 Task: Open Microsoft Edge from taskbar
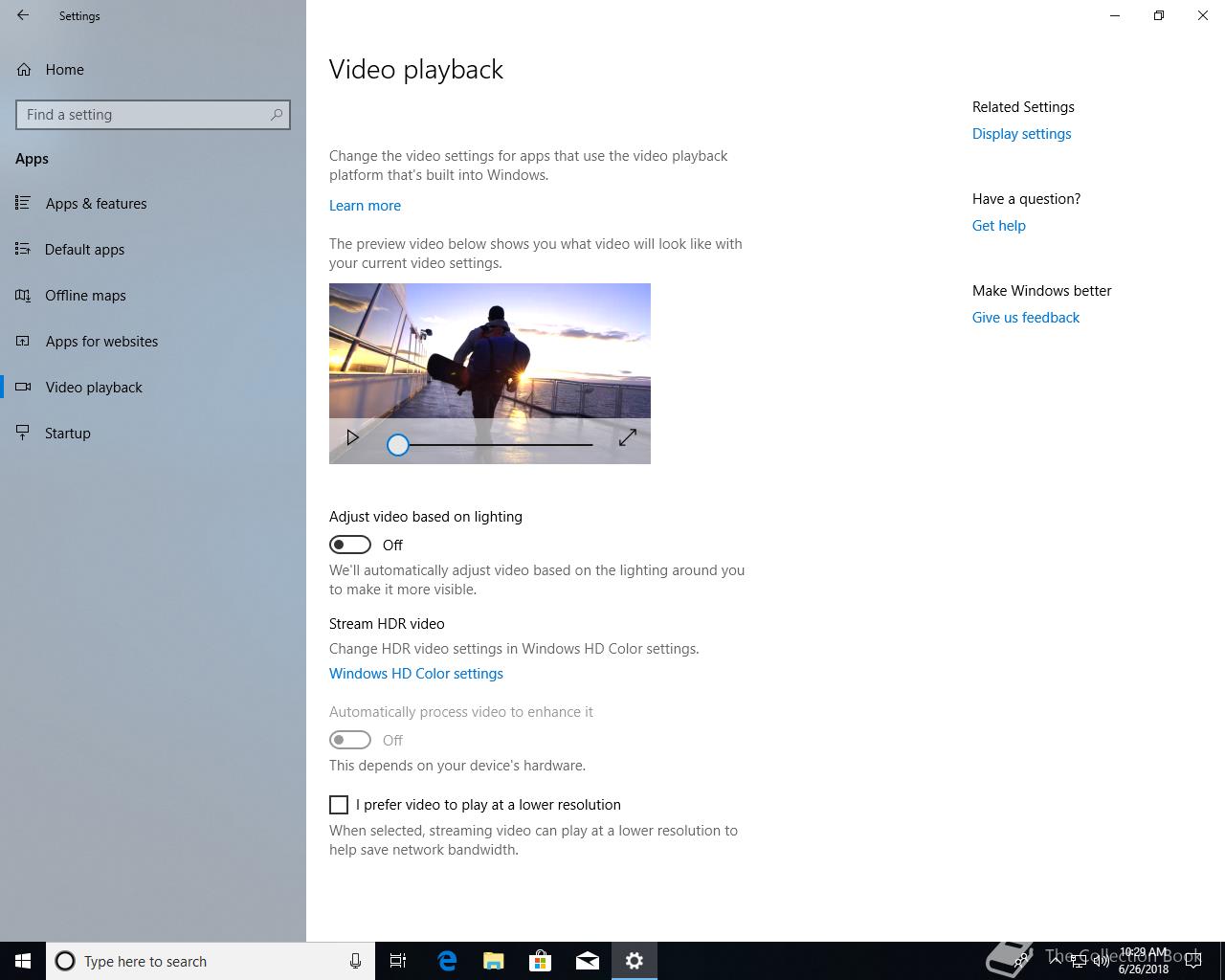[447, 961]
